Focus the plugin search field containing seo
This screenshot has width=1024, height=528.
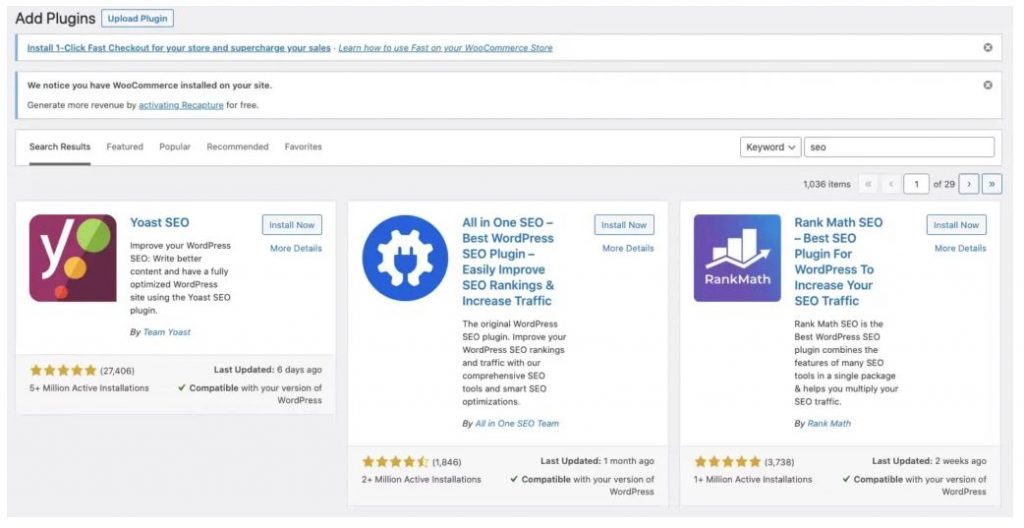pyautogui.click(x=899, y=147)
